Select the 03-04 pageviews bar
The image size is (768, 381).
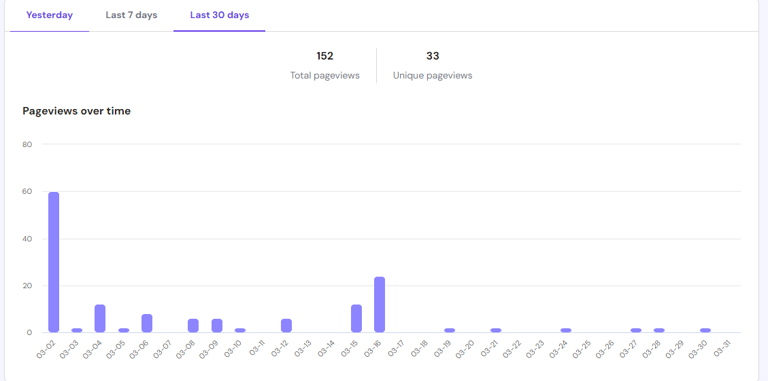pos(100,318)
